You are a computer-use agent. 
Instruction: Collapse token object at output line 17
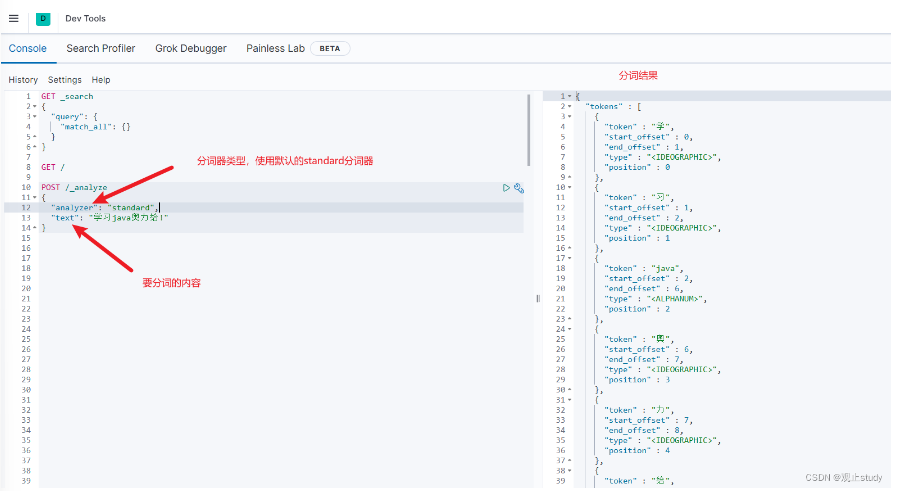coord(569,258)
